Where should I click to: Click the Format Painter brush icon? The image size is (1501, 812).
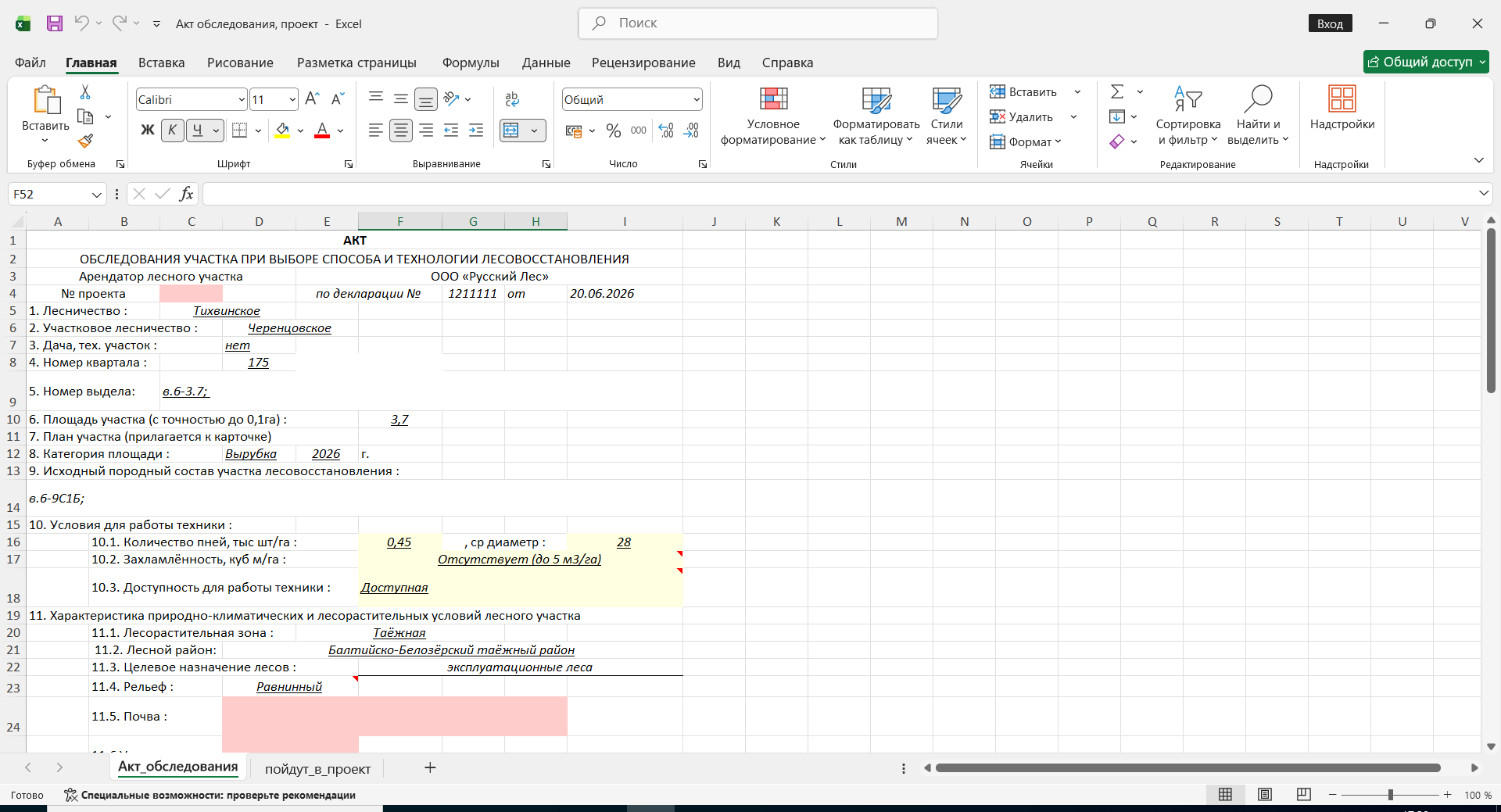pos(86,141)
